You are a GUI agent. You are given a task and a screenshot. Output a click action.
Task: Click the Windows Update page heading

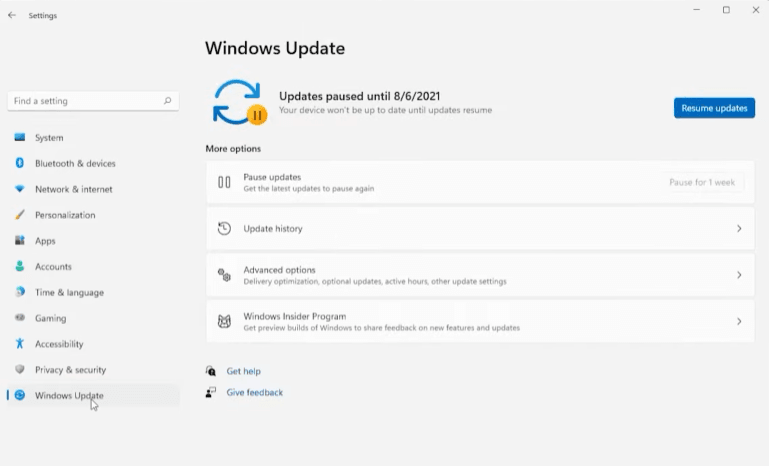(275, 48)
